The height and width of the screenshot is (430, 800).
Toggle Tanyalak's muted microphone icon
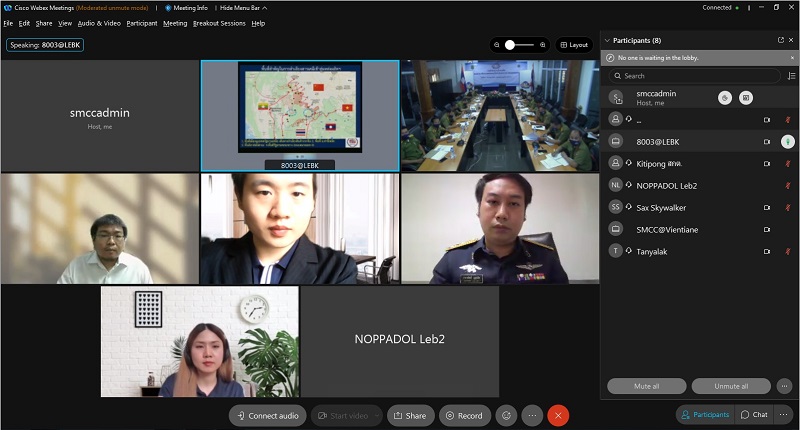(x=787, y=251)
